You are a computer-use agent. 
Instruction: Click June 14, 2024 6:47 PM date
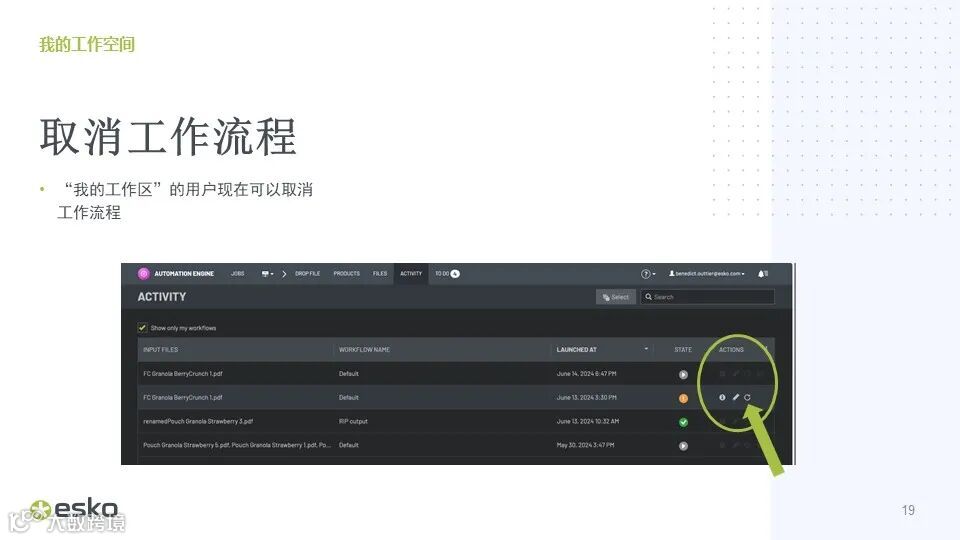pos(587,373)
